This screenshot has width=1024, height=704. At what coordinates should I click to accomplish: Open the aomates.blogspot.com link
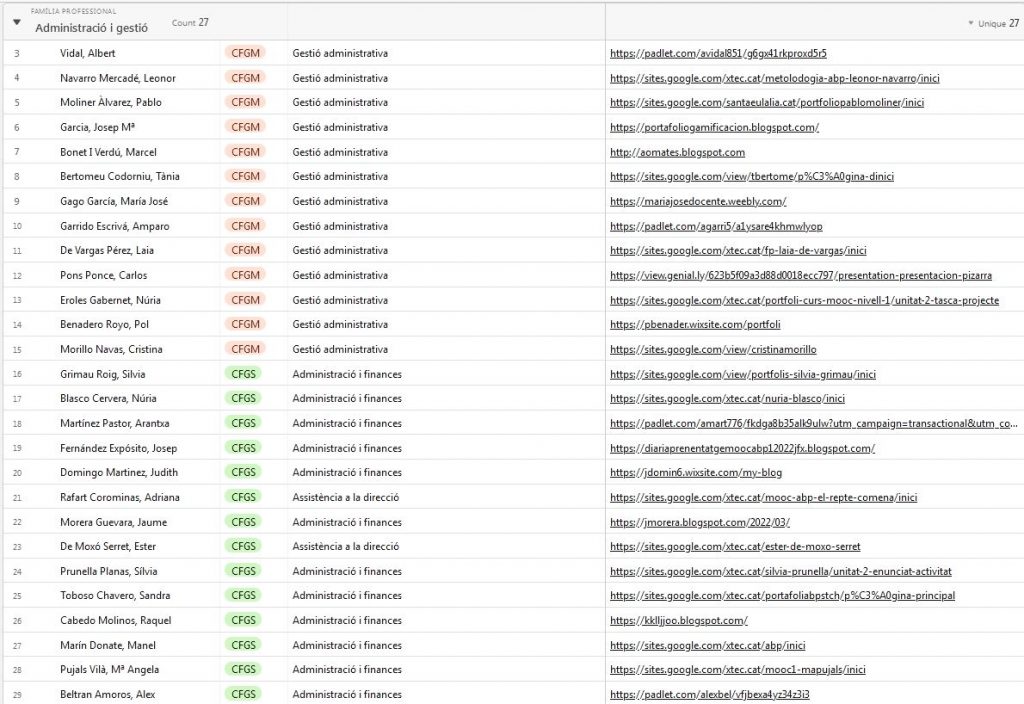[677, 152]
